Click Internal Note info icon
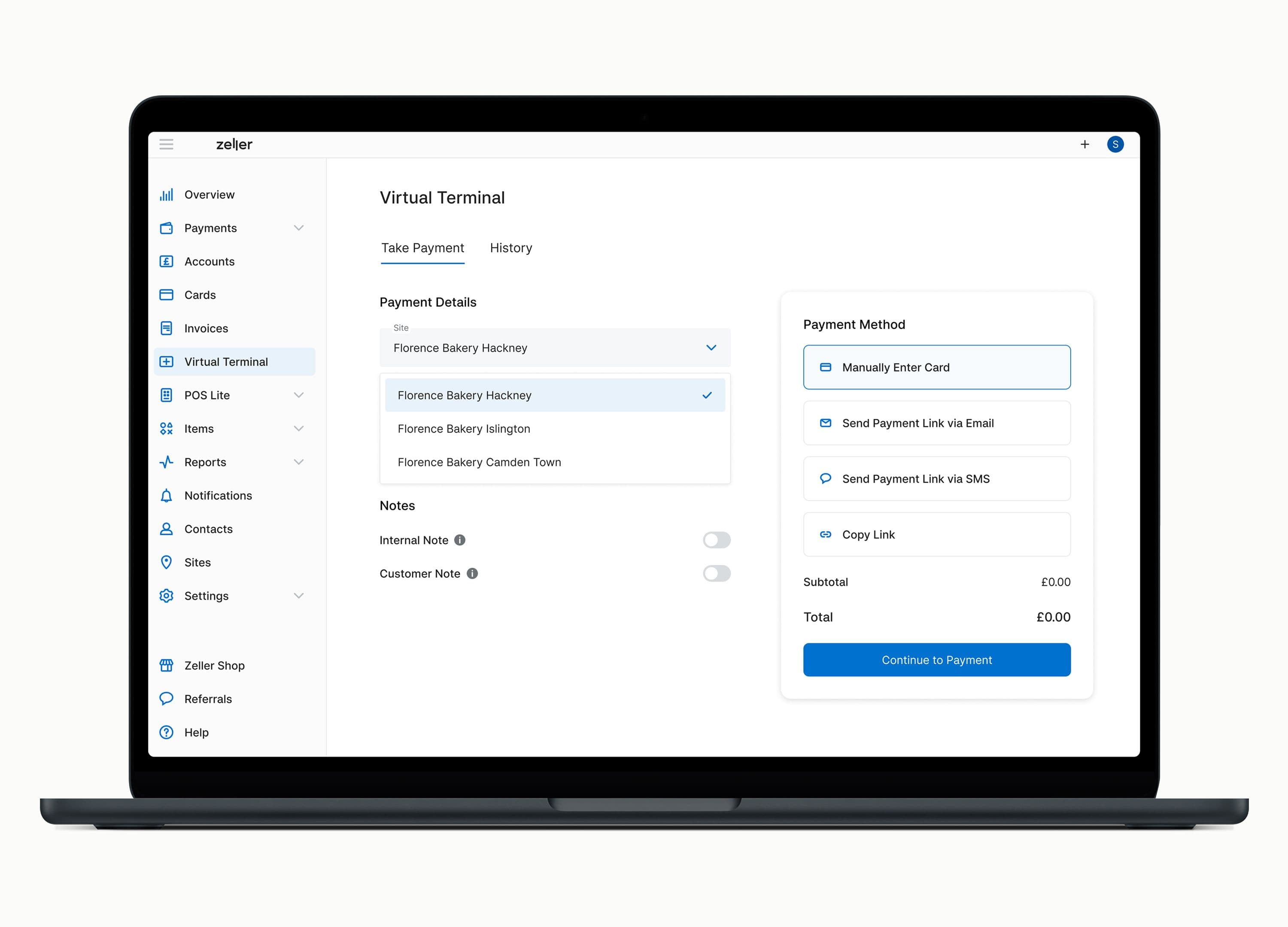 coord(460,540)
